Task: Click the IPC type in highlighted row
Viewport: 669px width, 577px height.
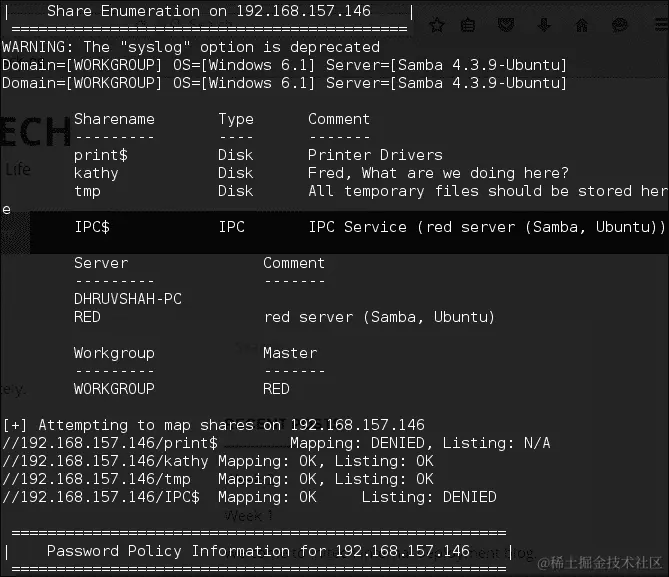Action: click(232, 227)
